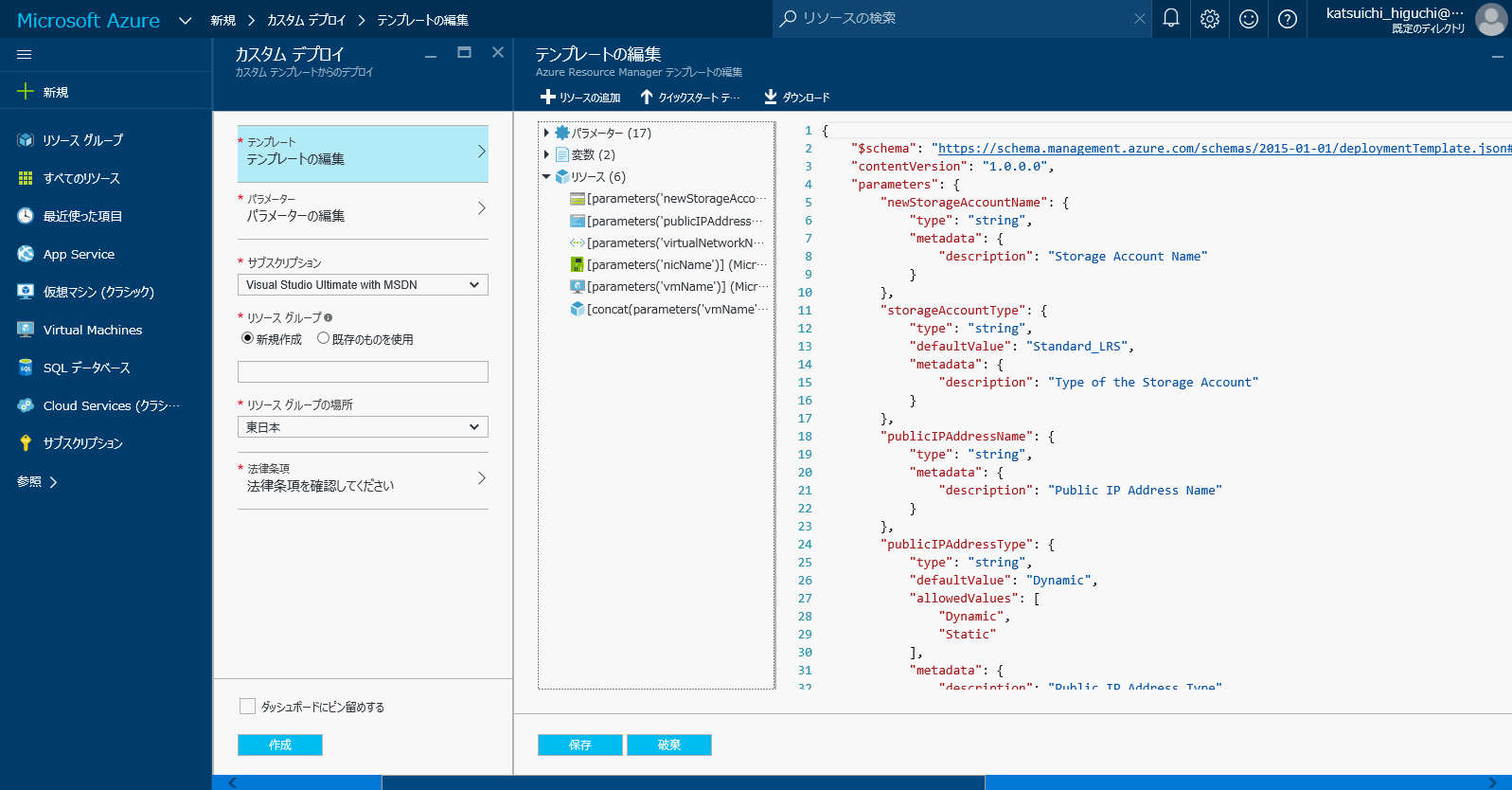Click the user account avatar

click(x=1491, y=19)
